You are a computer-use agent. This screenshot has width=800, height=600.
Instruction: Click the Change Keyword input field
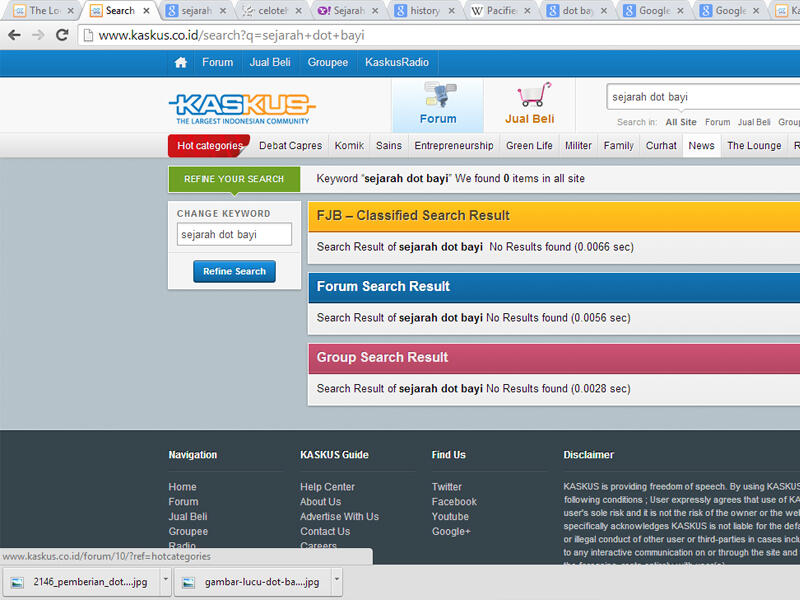coord(234,235)
